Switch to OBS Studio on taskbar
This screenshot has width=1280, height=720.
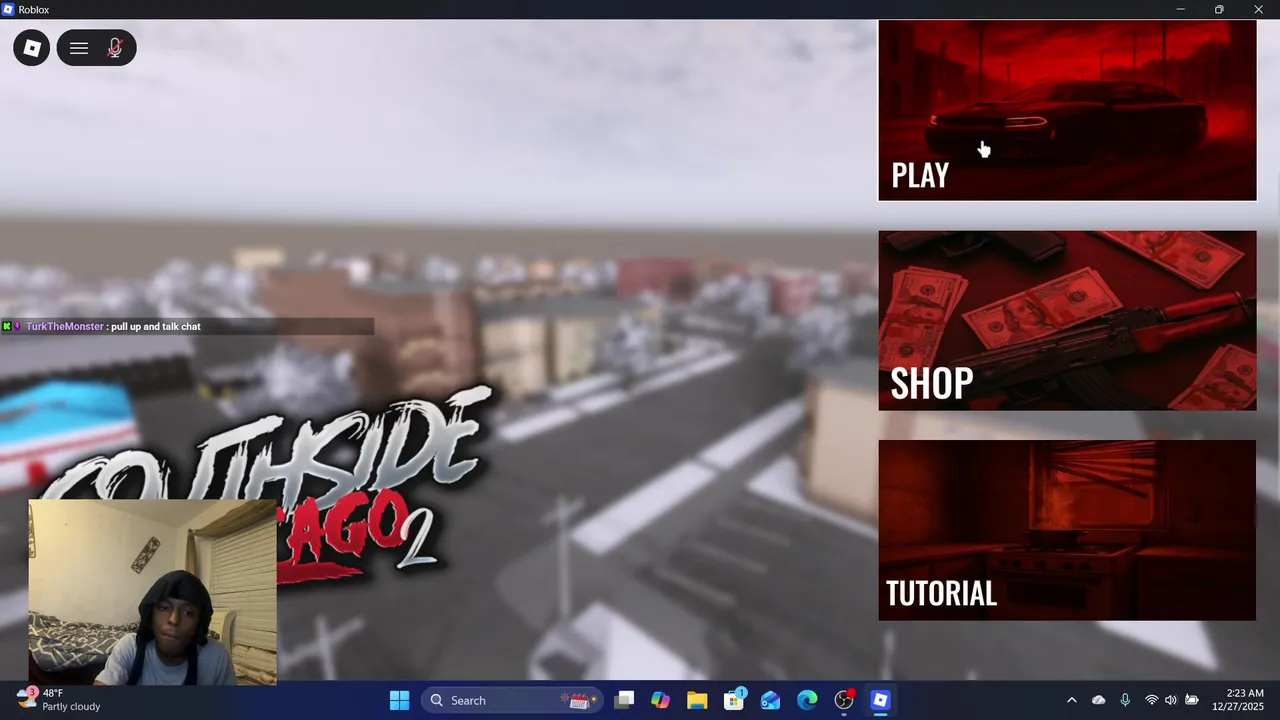[844, 700]
